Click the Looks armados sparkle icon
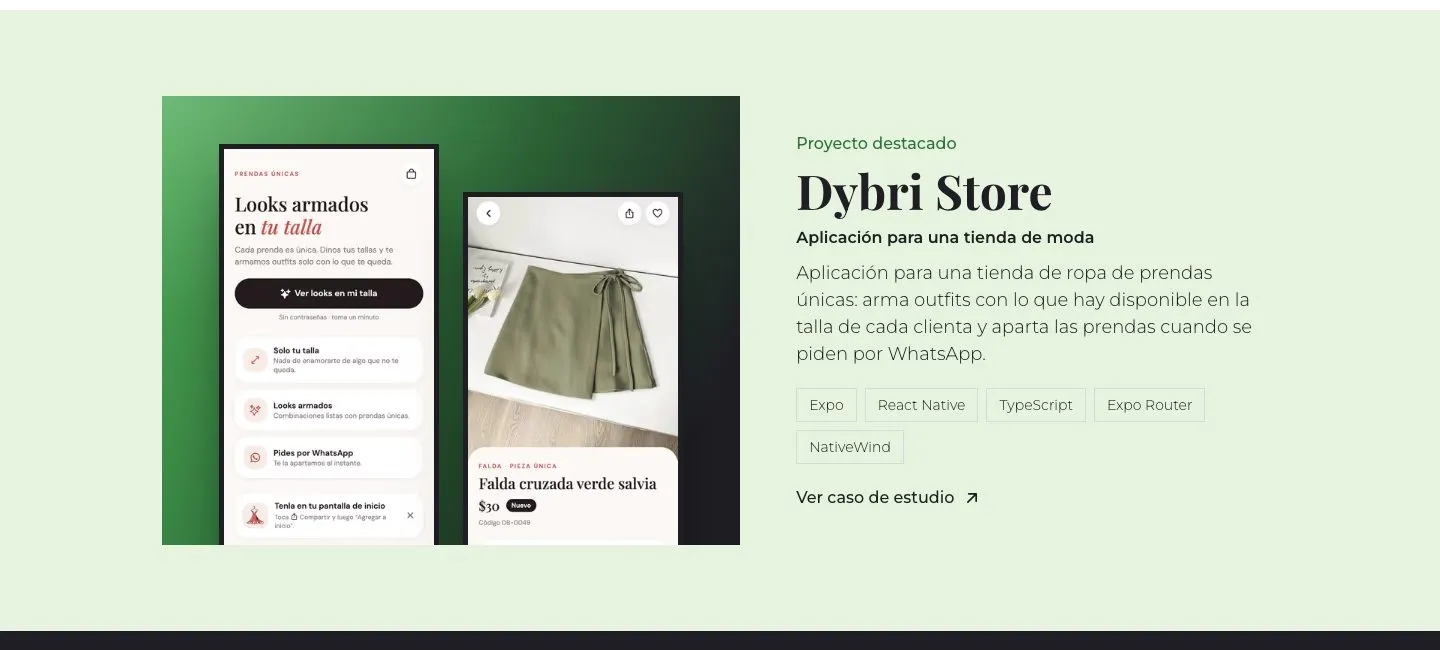Viewport: 1440px width, 650px height. click(x=255, y=410)
